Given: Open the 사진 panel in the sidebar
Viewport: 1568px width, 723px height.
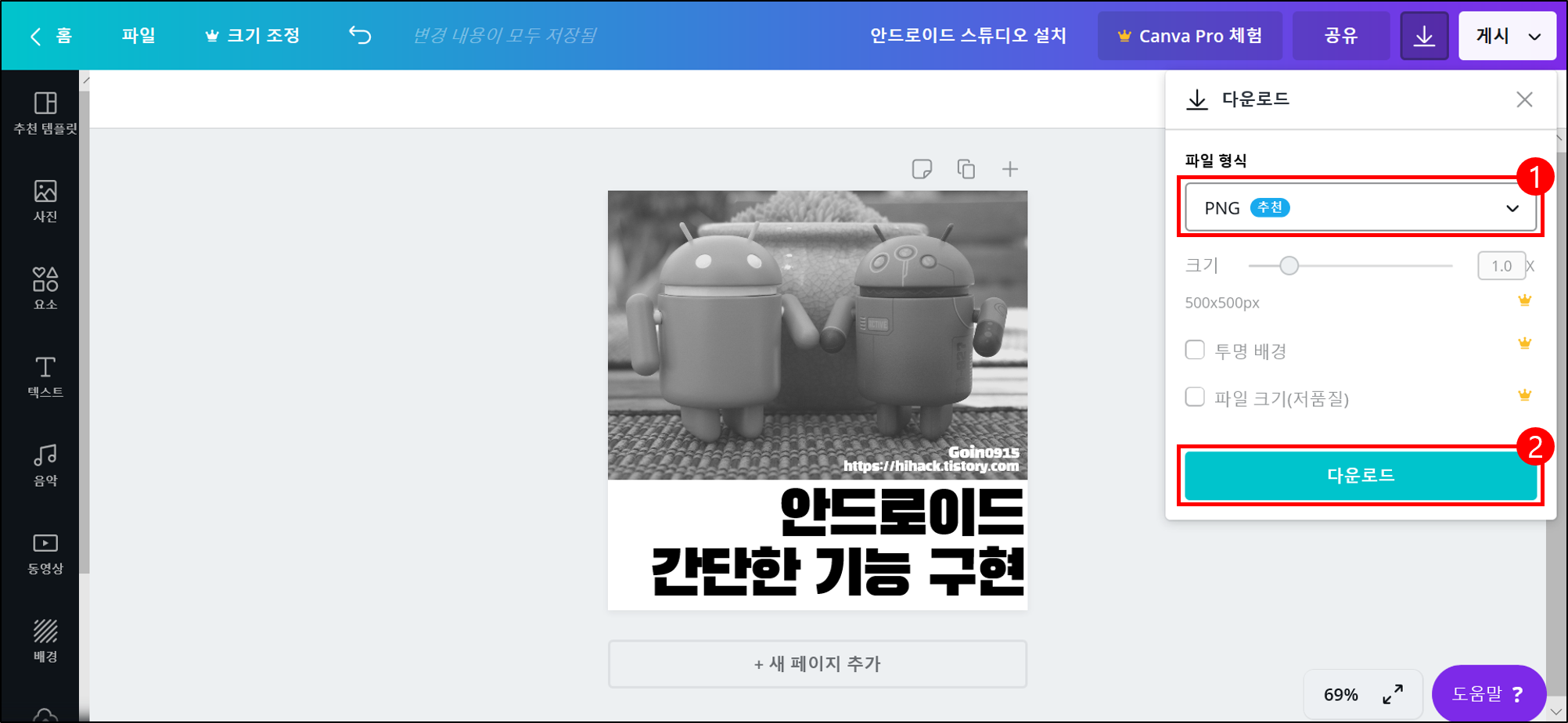Looking at the screenshot, I should click(45, 198).
